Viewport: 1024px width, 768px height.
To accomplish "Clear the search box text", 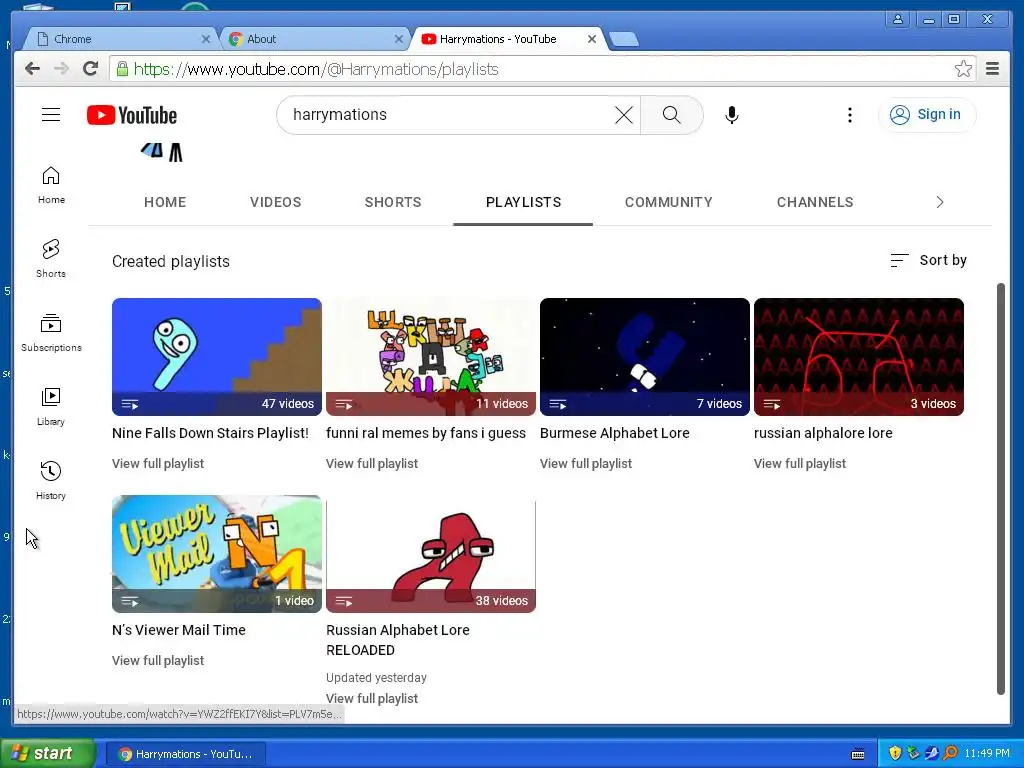I will pyautogui.click(x=624, y=115).
